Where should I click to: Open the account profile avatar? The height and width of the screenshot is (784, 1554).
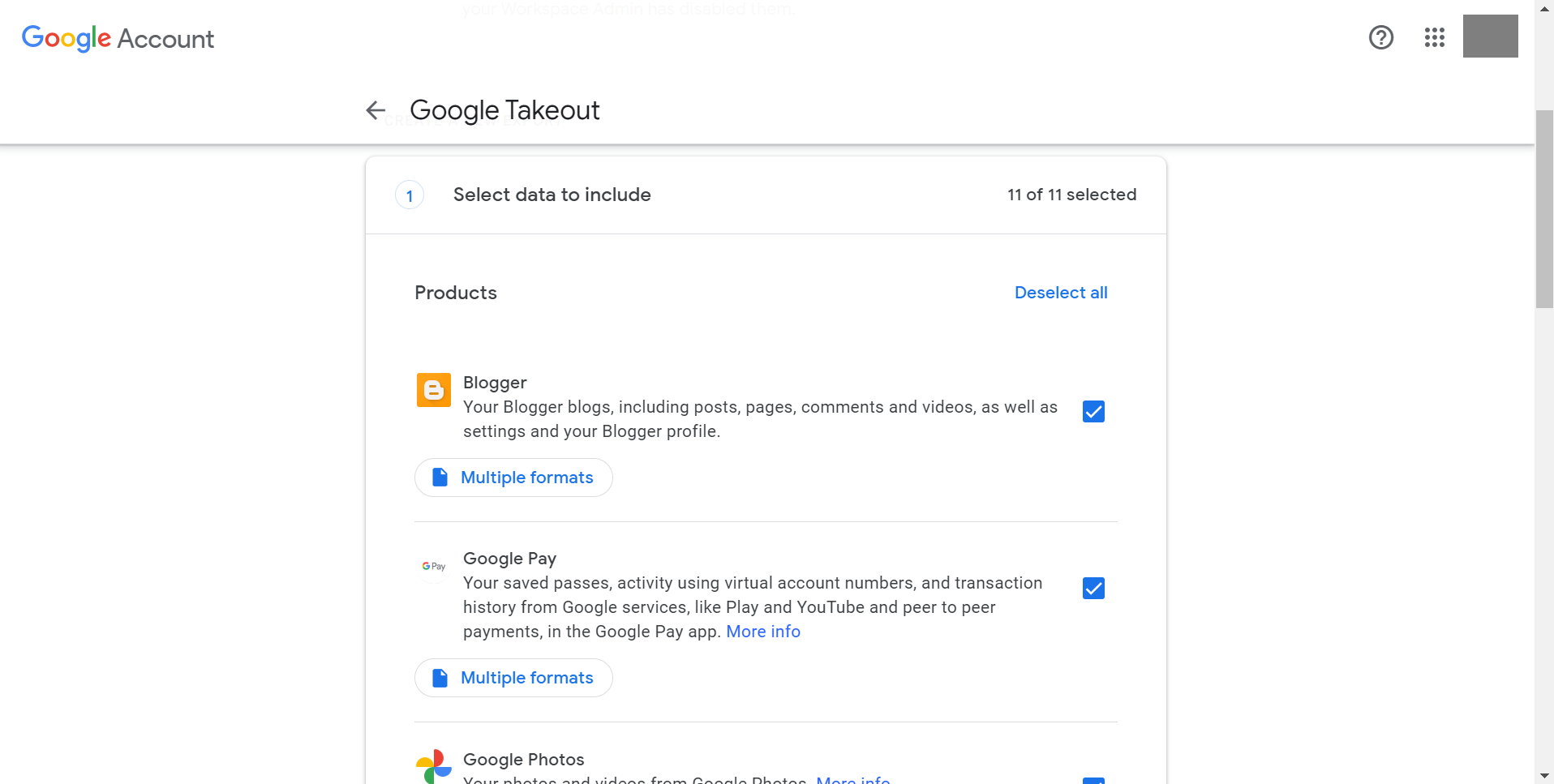1490,36
